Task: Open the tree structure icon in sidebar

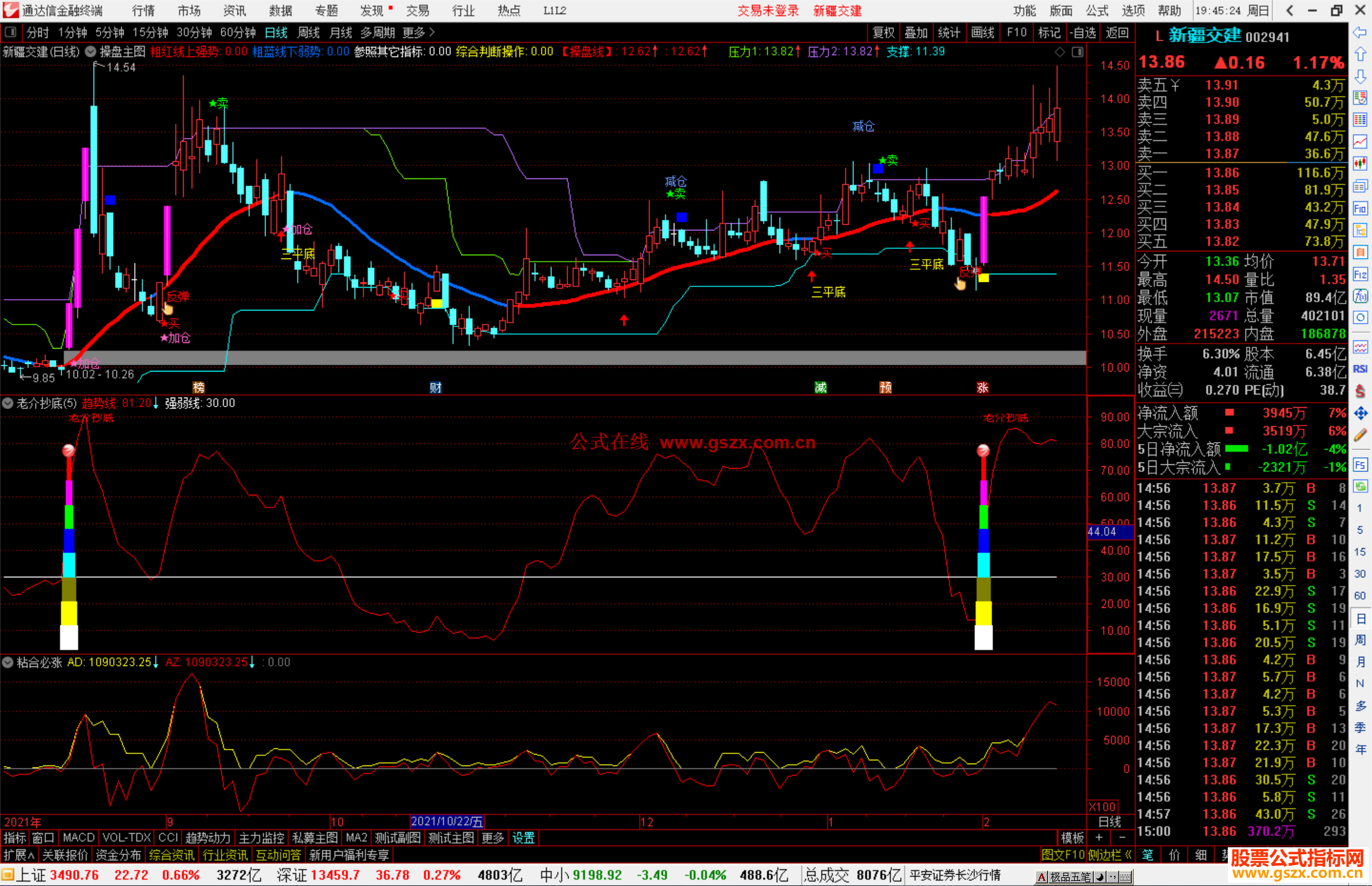Action: (1360, 230)
